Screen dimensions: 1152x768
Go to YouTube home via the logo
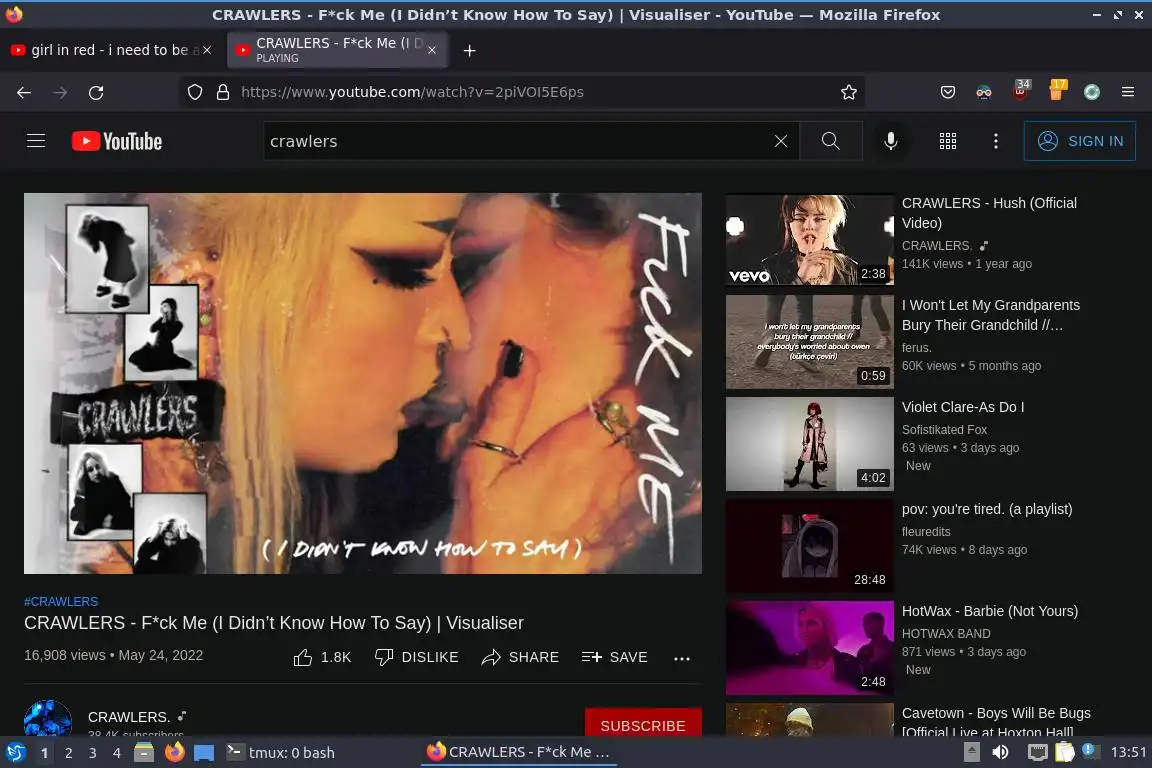(x=117, y=141)
